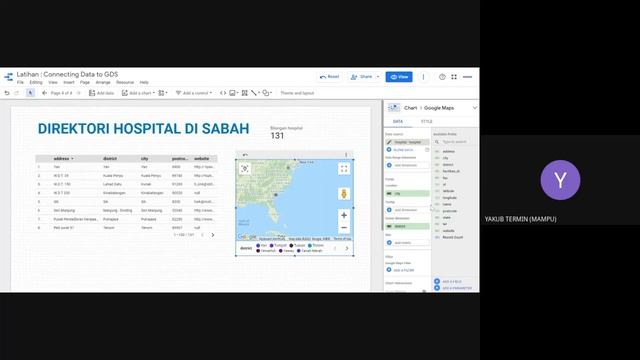Zoom in on the map
Image resolution: width=640 pixels, height=360 pixels.
[344, 215]
